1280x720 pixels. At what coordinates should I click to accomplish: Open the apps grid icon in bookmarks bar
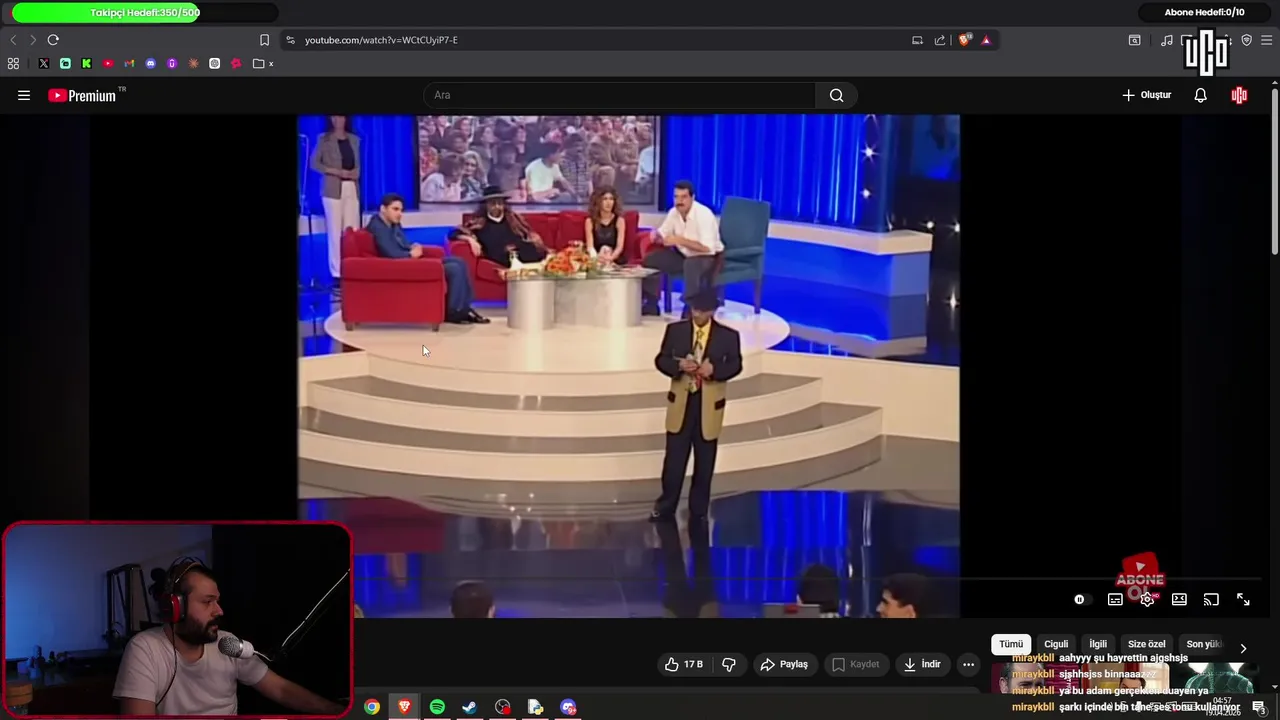pyautogui.click(x=13, y=64)
